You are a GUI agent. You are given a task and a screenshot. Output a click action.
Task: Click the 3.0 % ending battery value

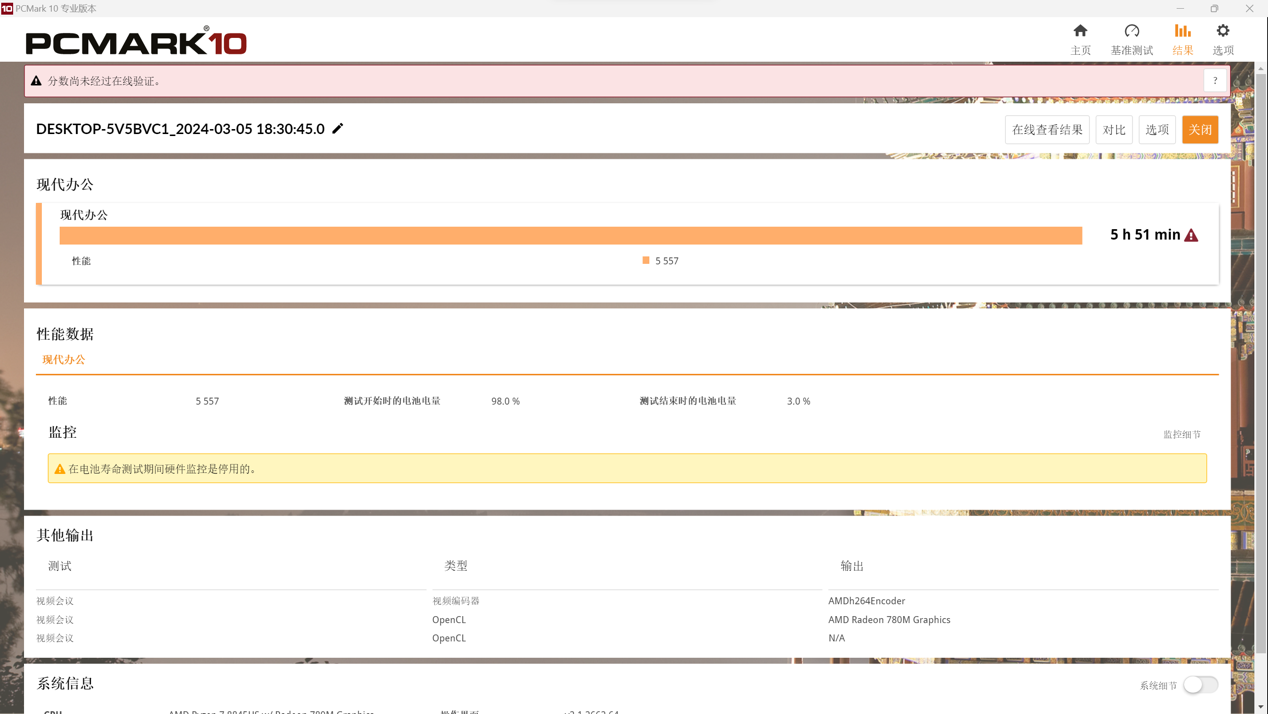click(x=798, y=401)
